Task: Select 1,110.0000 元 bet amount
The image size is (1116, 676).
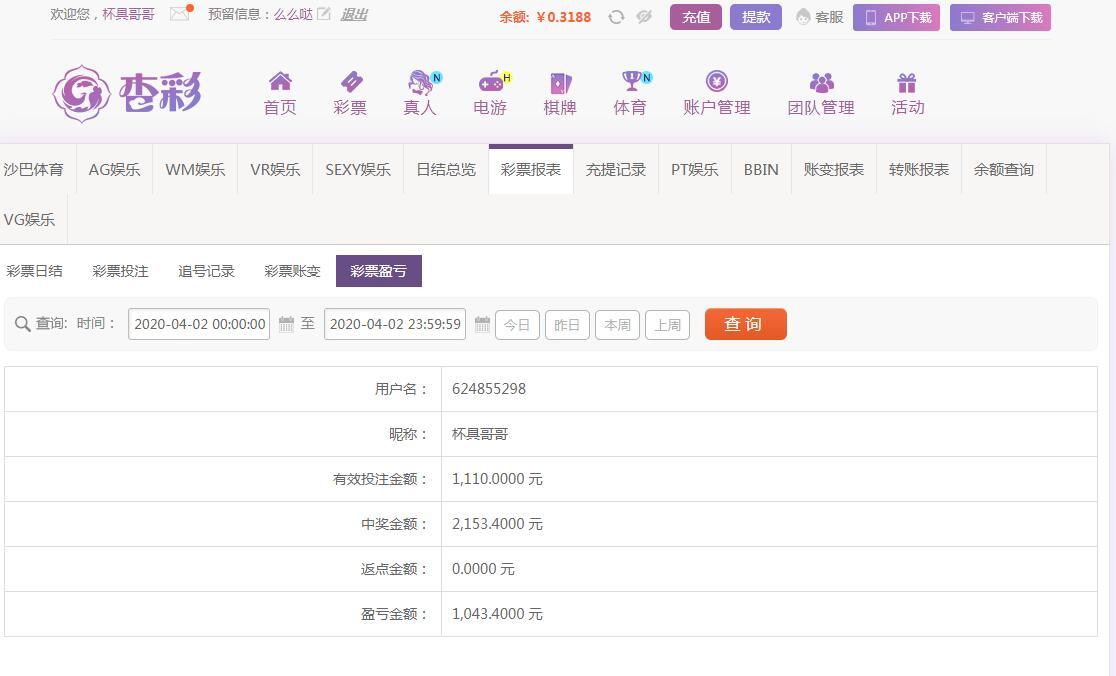Action: (498, 479)
